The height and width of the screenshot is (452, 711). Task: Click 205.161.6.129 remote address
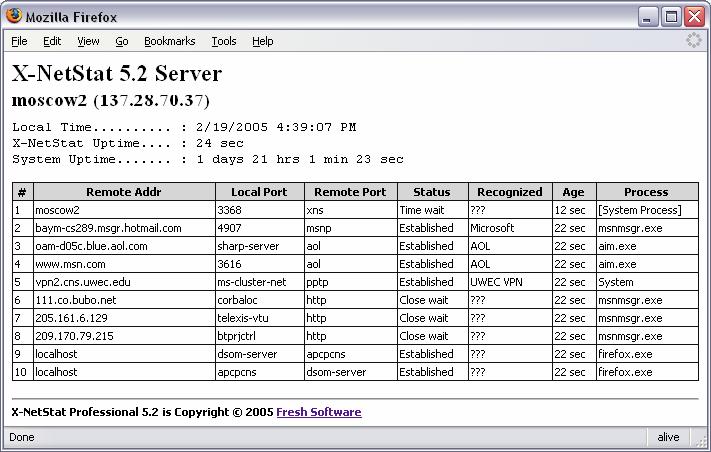(x=72, y=318)
